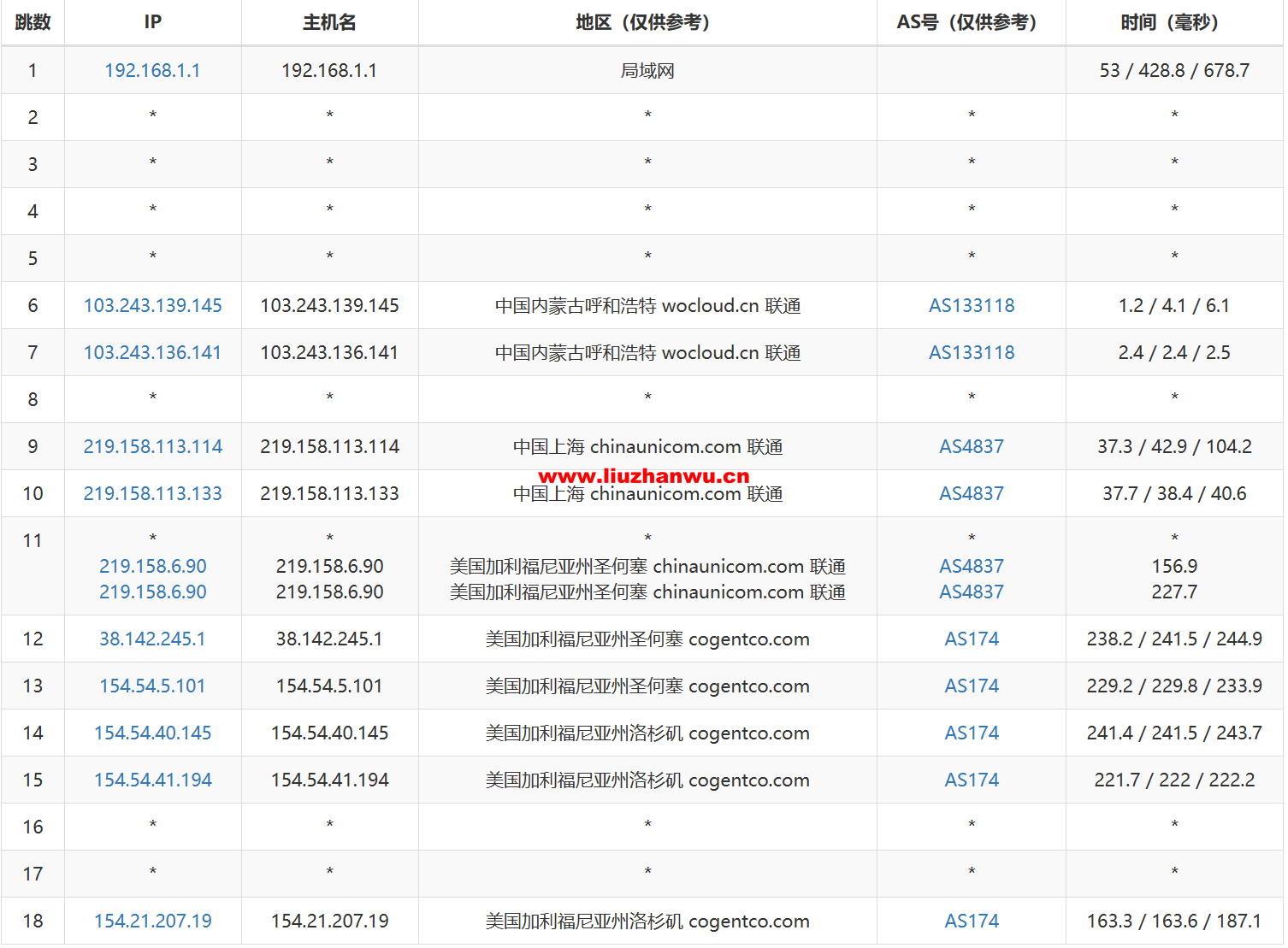Viewport: 1288px width, 948px height.
Task: Click the www.liuzhanwu.cn watermark text
Action: 644,476
